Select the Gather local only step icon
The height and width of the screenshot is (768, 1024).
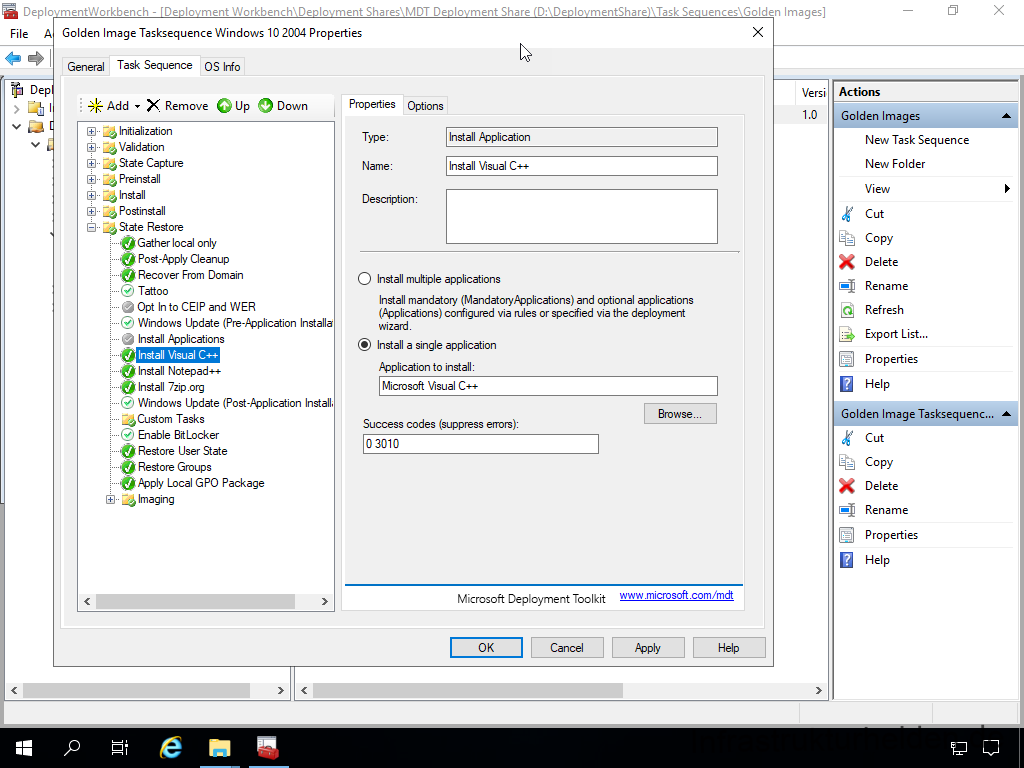[128, 244]
